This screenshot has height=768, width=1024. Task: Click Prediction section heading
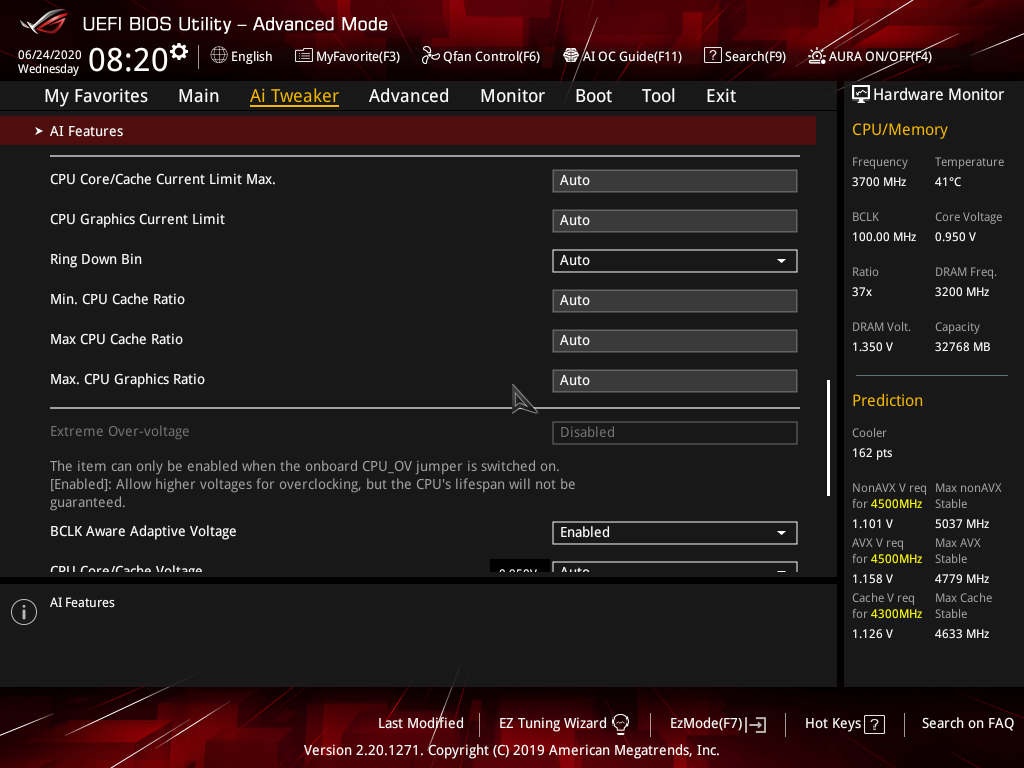tap(887, 400)
